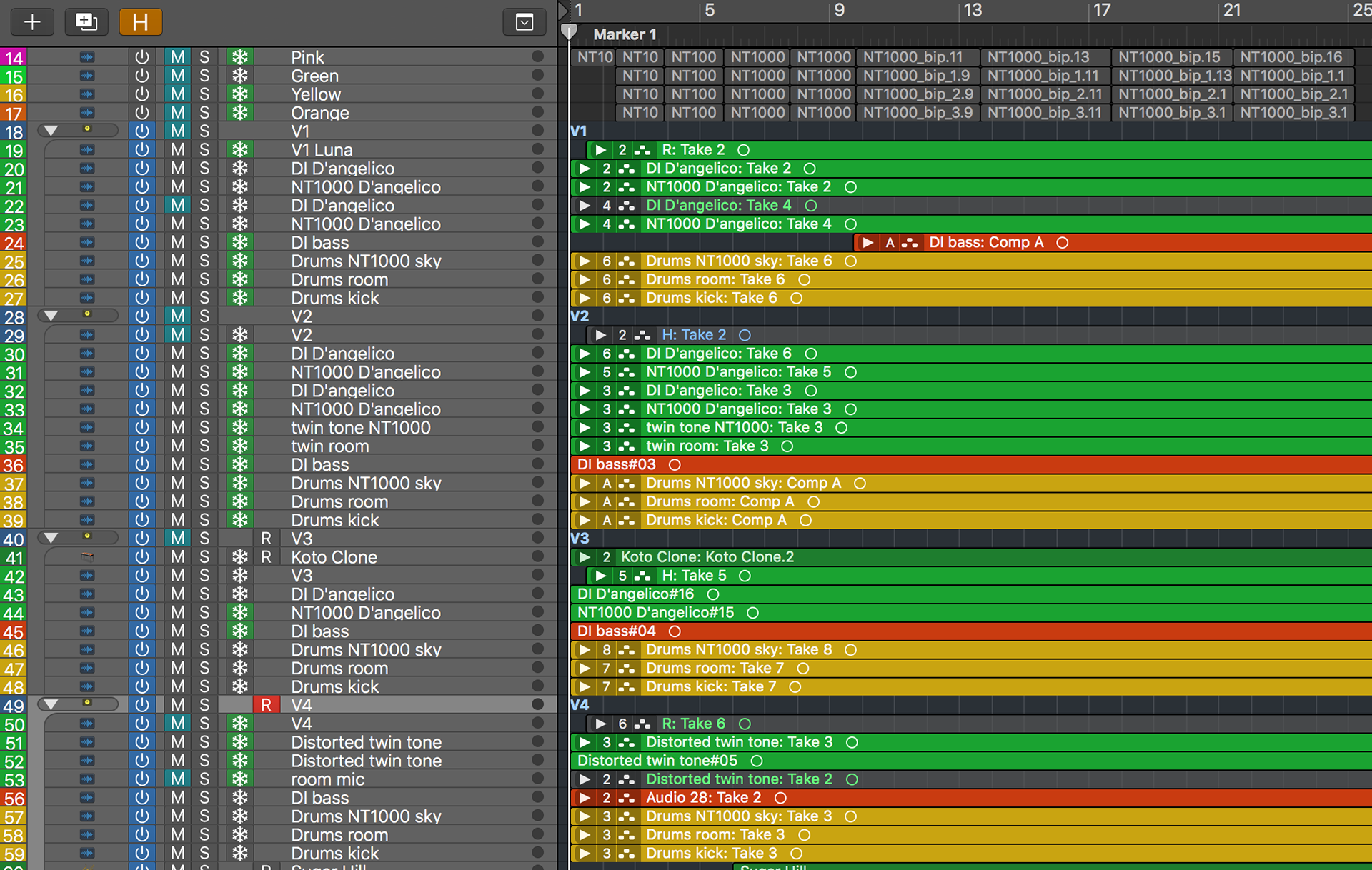Open take menu number on Drums kick: Take 6

[607, 298]
